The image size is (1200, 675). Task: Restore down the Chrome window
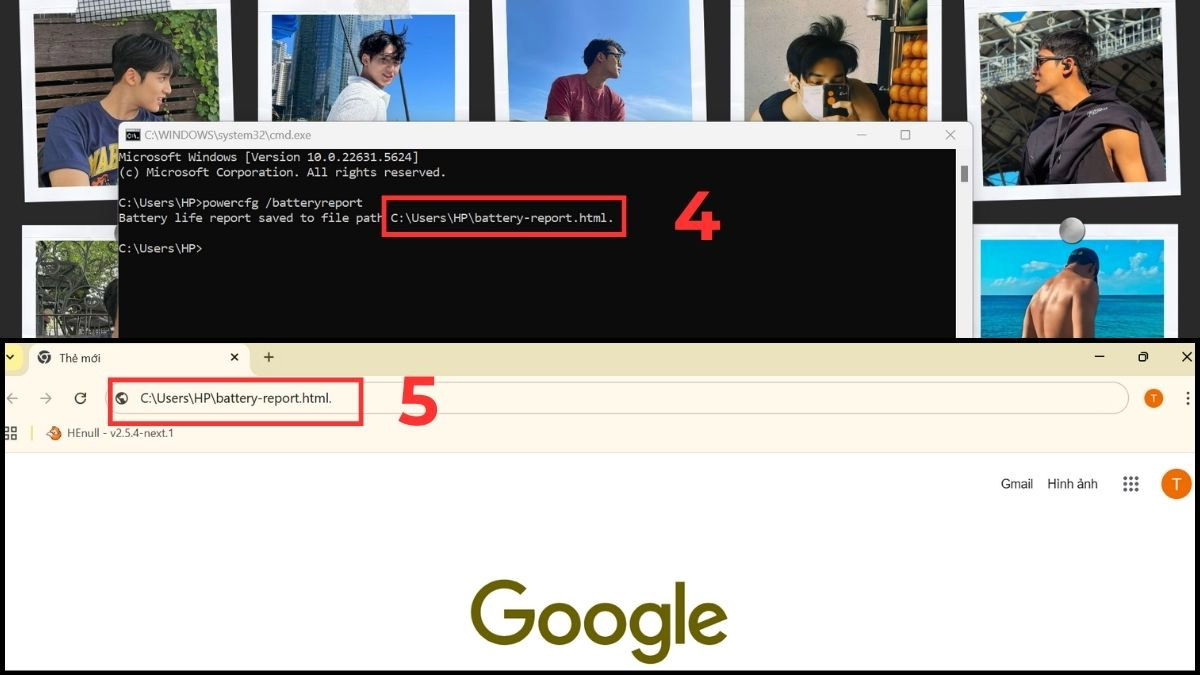pyautogui.click(x=1143, y=357)
